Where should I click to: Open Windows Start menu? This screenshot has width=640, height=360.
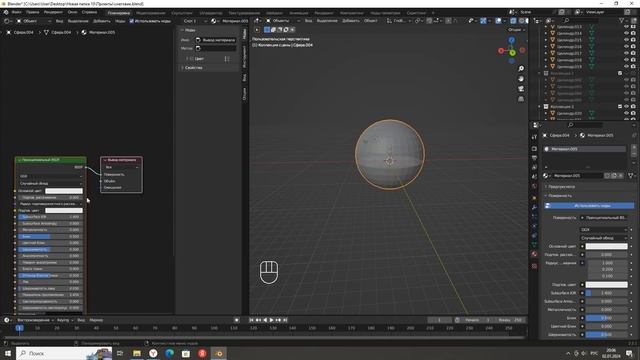coord(7,353)
